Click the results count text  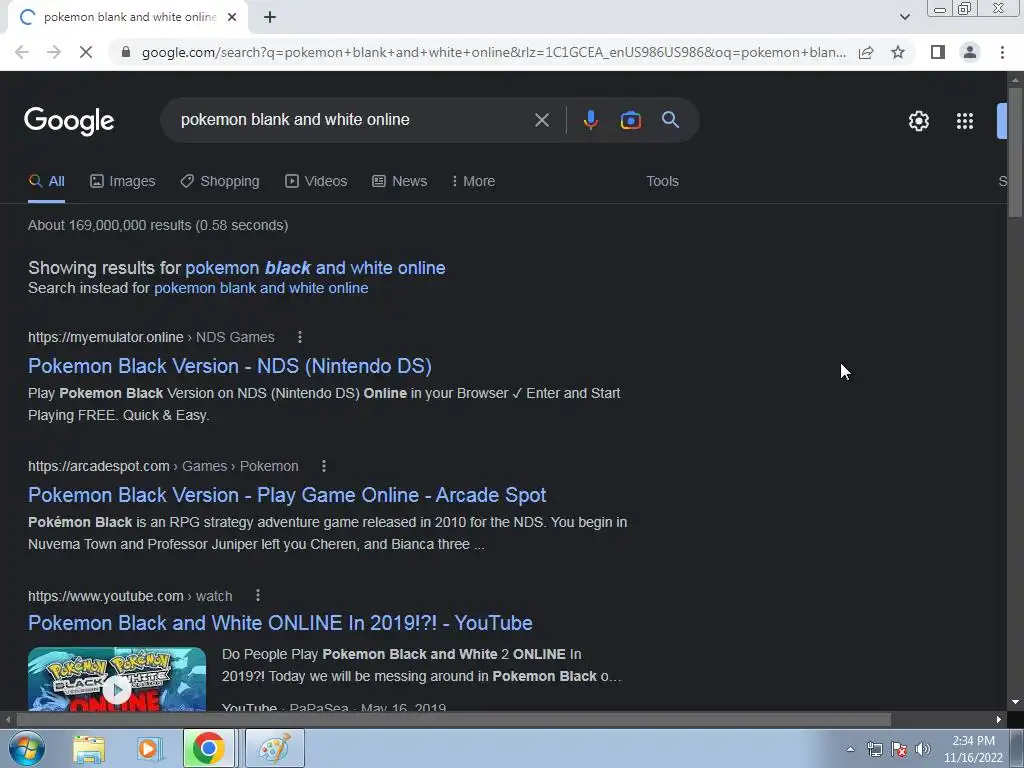[x=158, y=225]
